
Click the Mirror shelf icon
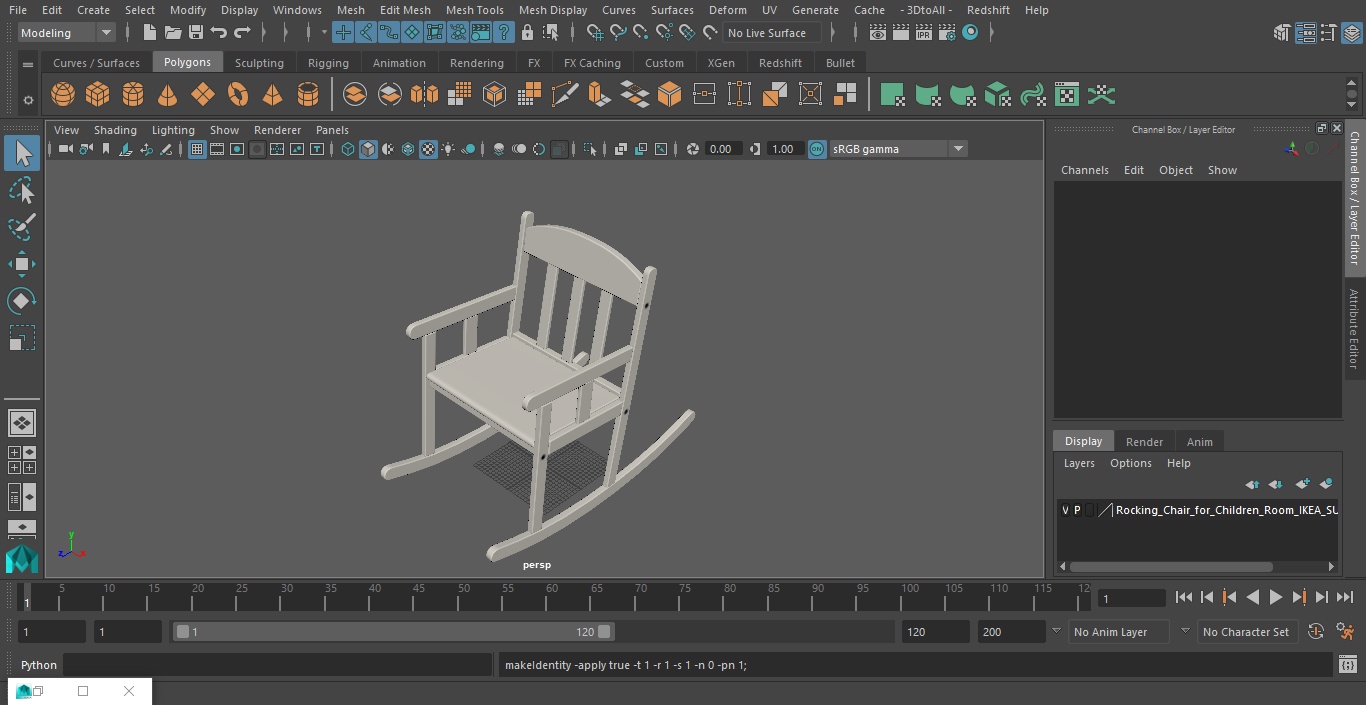424,95
